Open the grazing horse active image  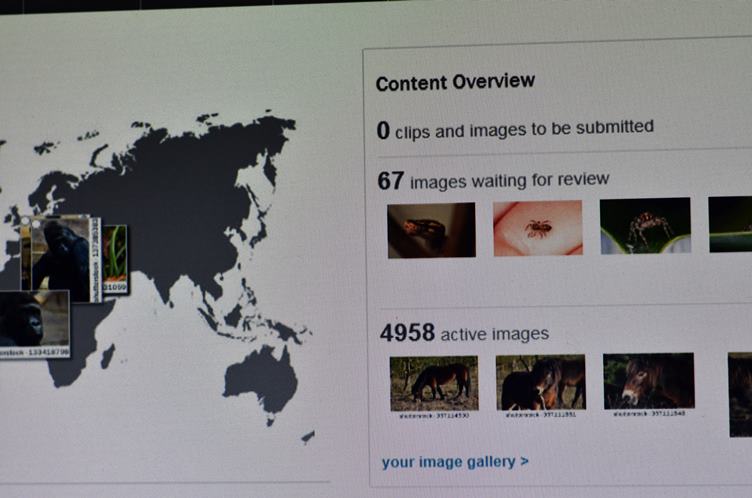[x=434, y=383]
